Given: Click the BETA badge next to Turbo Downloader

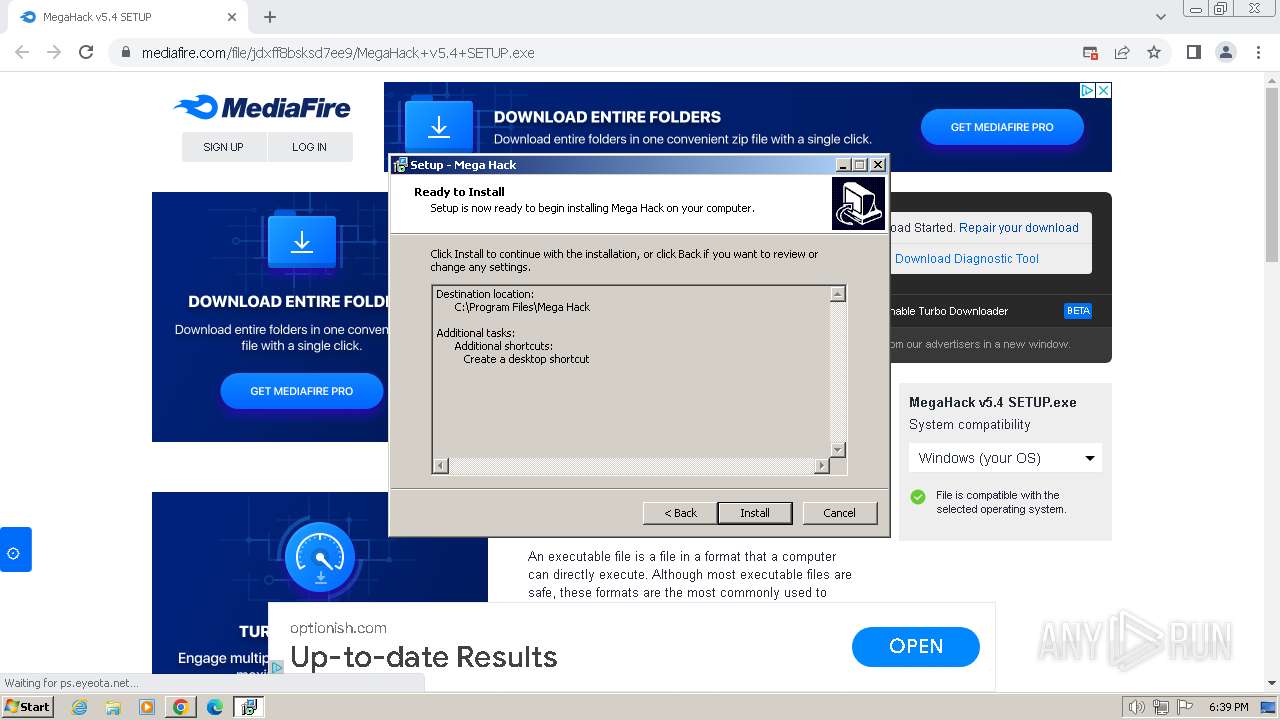Looking at the screenshot, I should [1078, 311].
